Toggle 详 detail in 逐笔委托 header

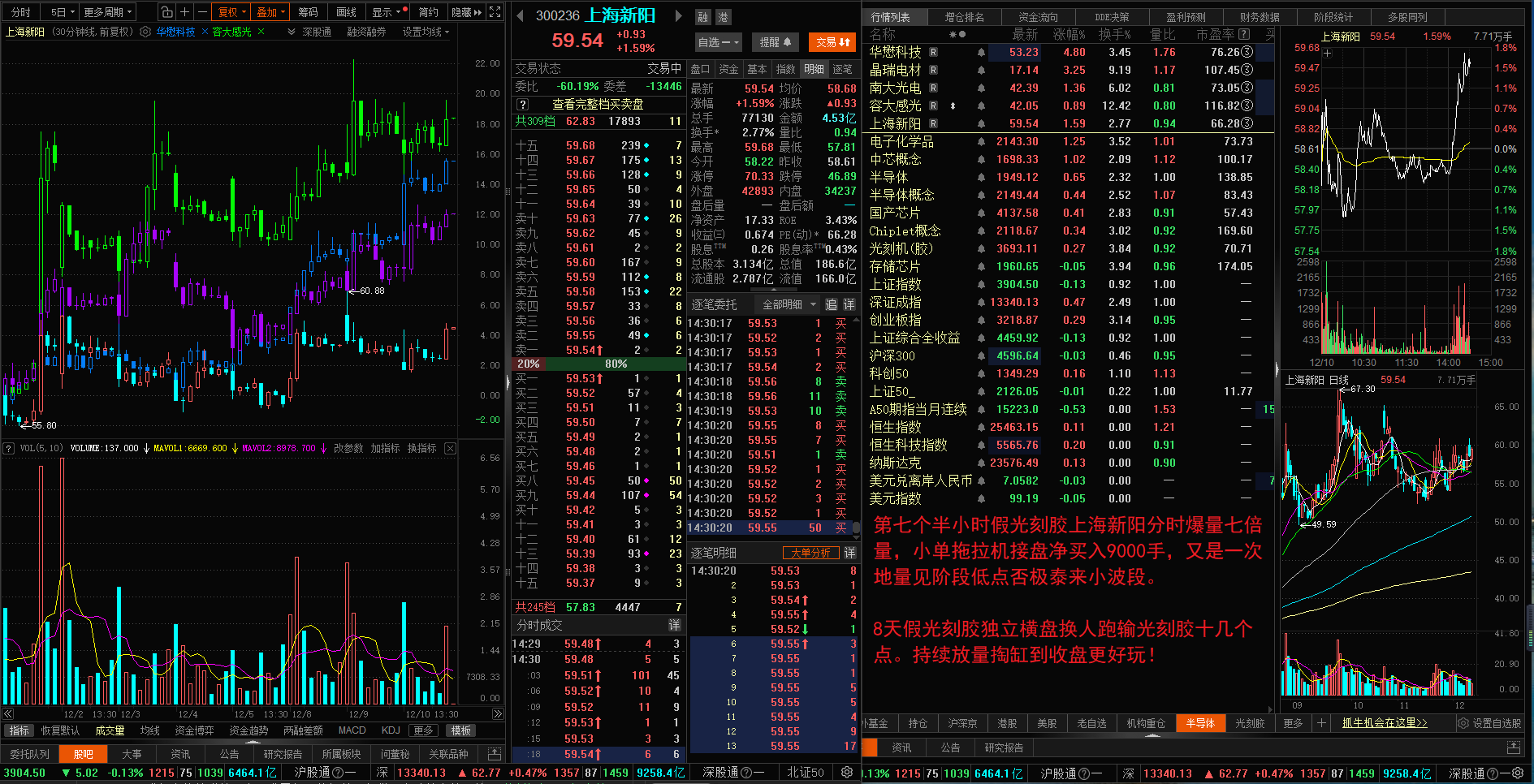[x=849, y=304]
